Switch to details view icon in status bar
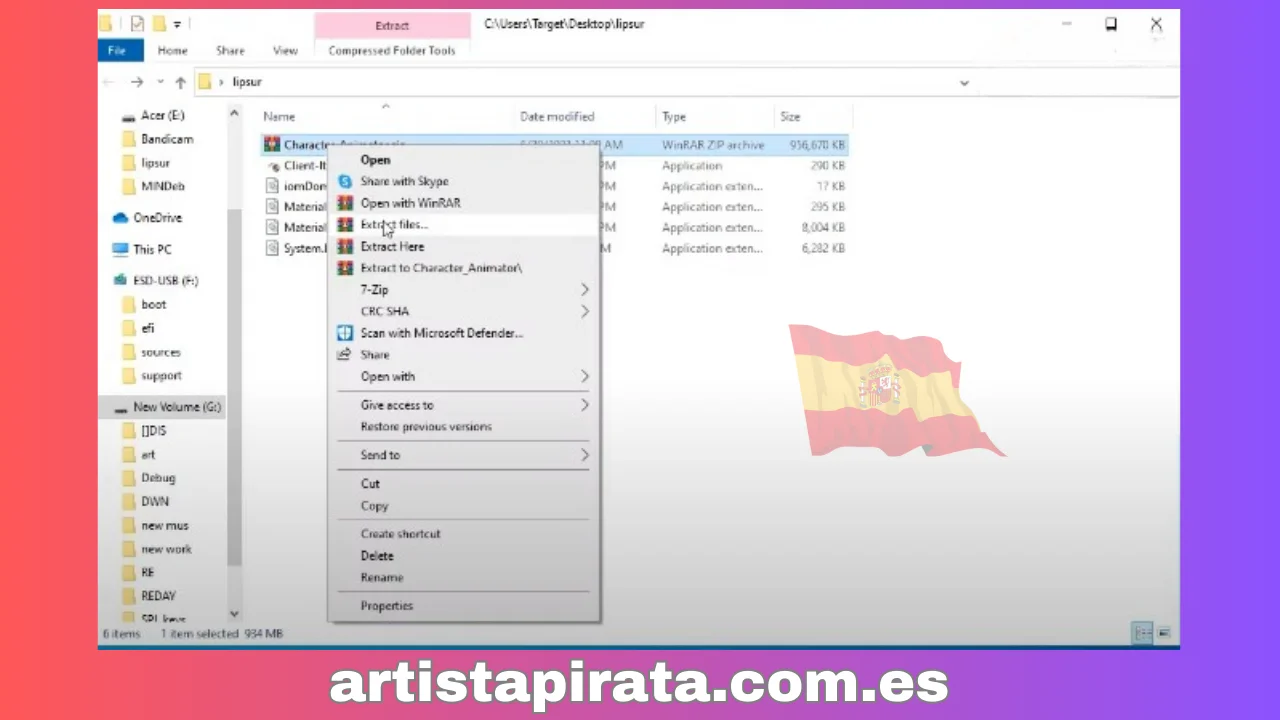 point(1143,634)
